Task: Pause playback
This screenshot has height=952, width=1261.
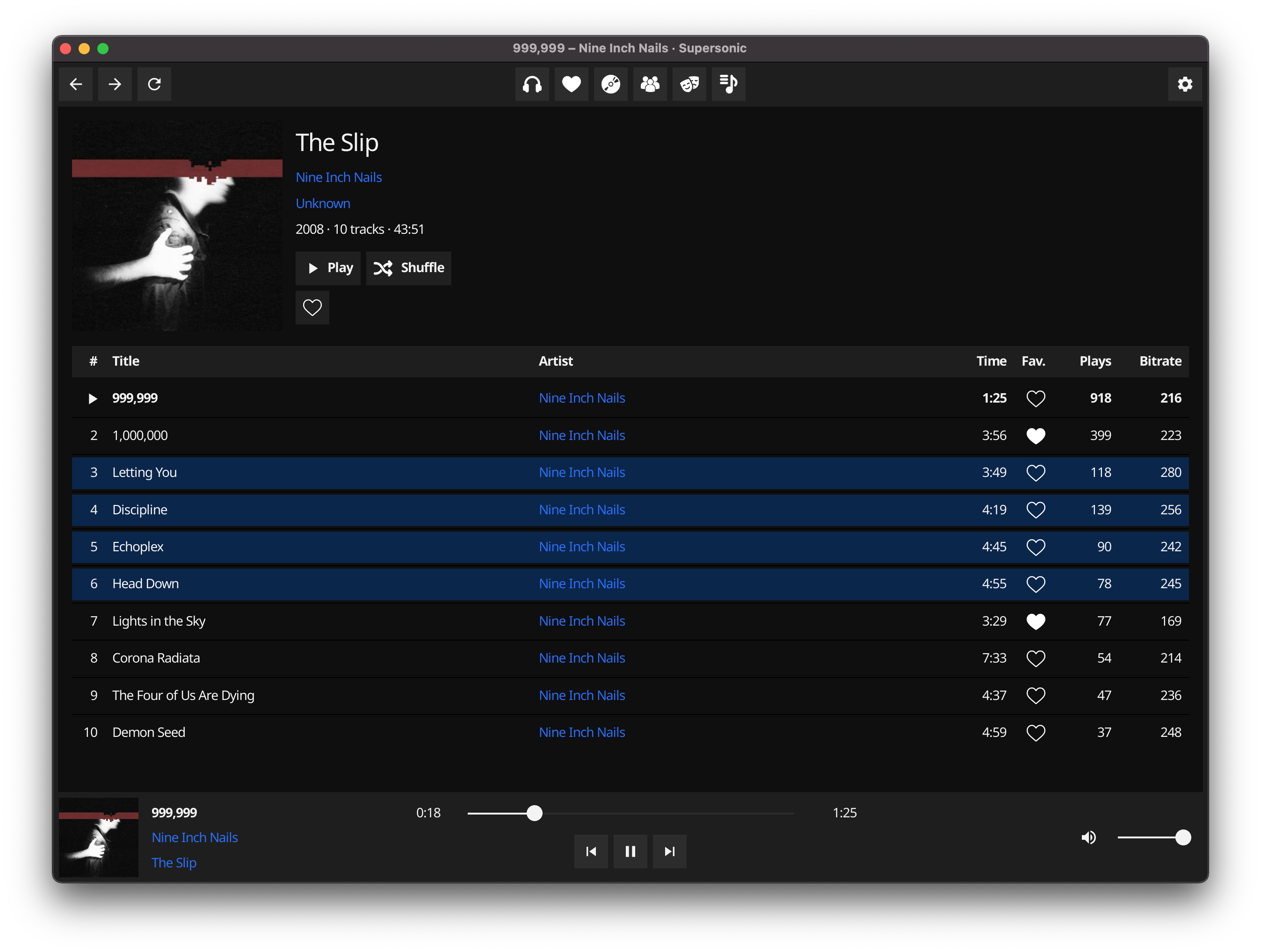Action: pyautogui.click(x=630, y=851)
